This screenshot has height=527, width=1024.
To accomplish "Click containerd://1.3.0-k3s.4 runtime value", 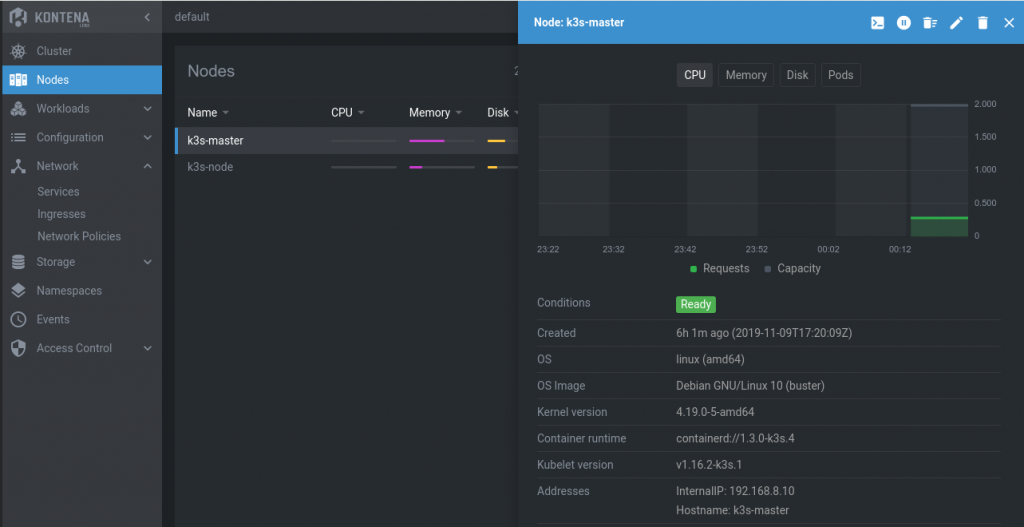I will coord(735,438).
